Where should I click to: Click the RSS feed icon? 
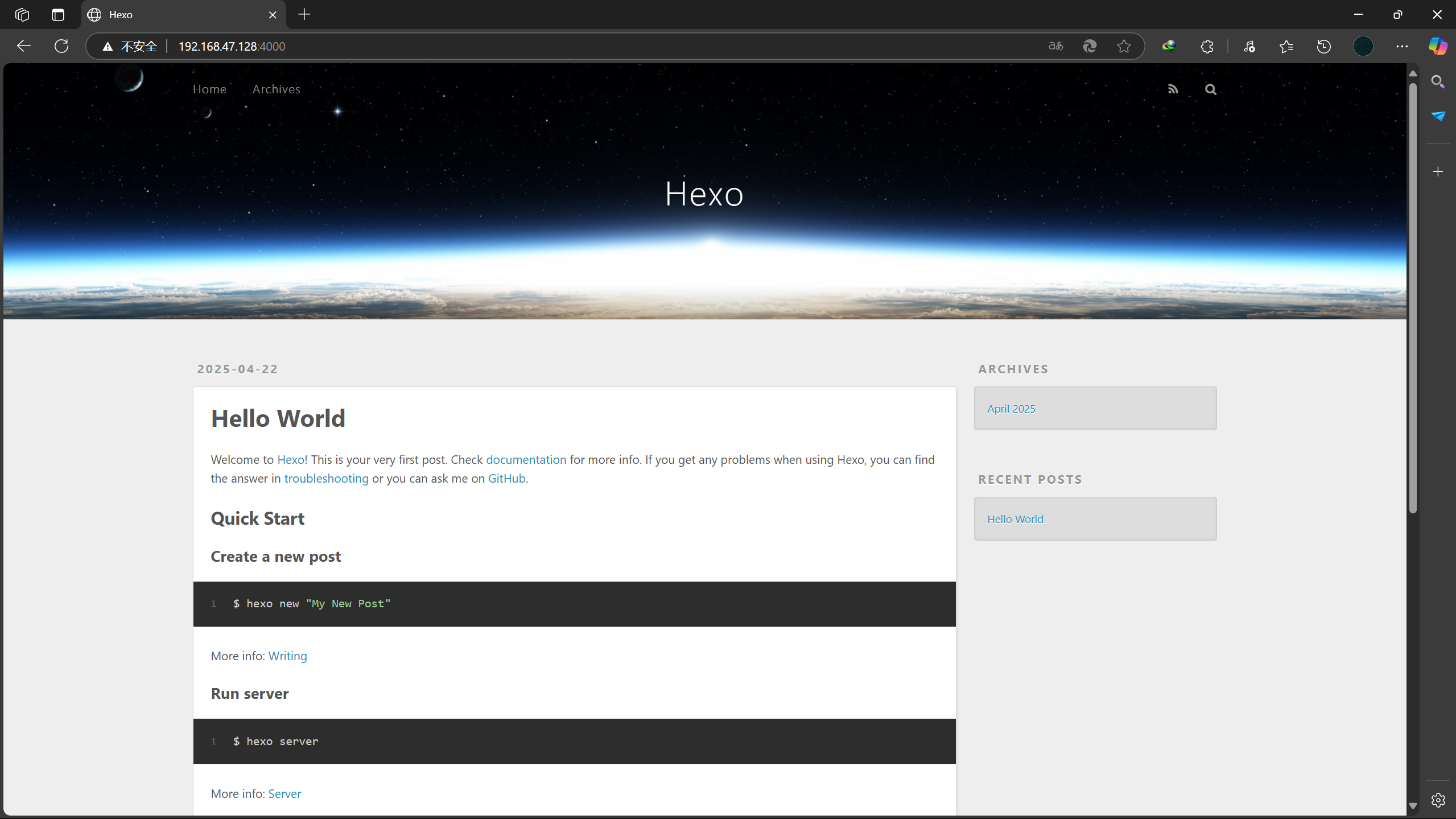point(1173,89)
